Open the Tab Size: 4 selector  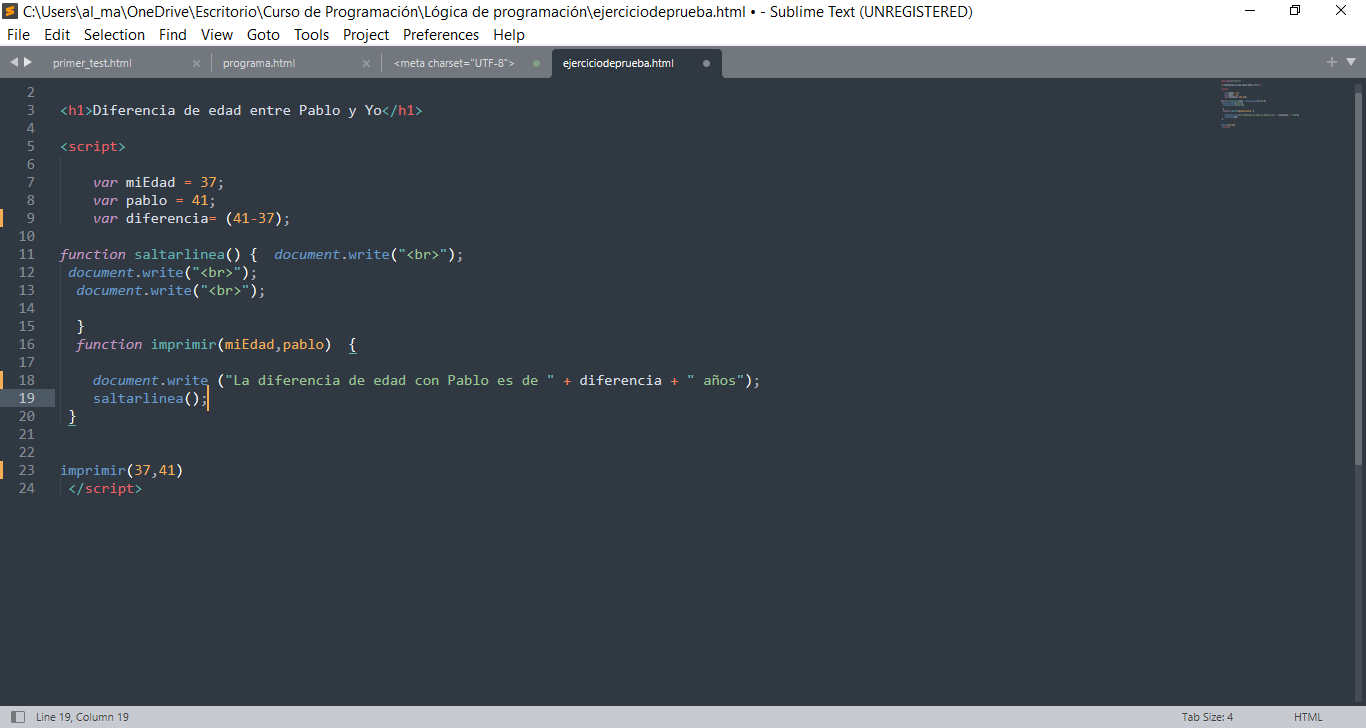tap(1207, 717)
